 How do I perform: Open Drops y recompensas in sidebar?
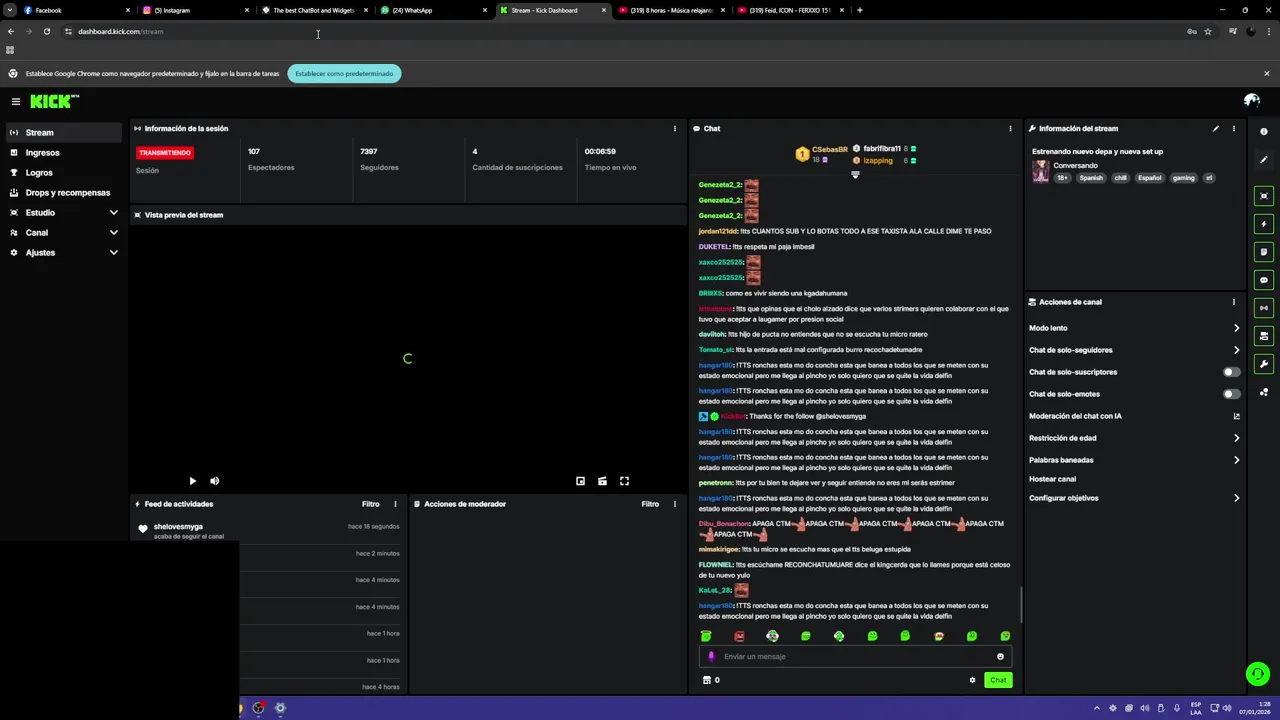coord(64,192)
